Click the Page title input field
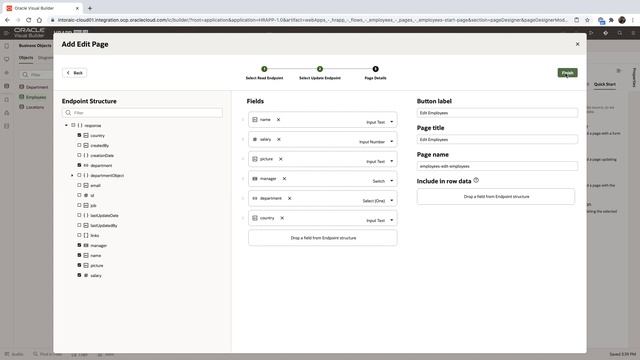Viewport: 640px width, 360px height. coord(497,140)
